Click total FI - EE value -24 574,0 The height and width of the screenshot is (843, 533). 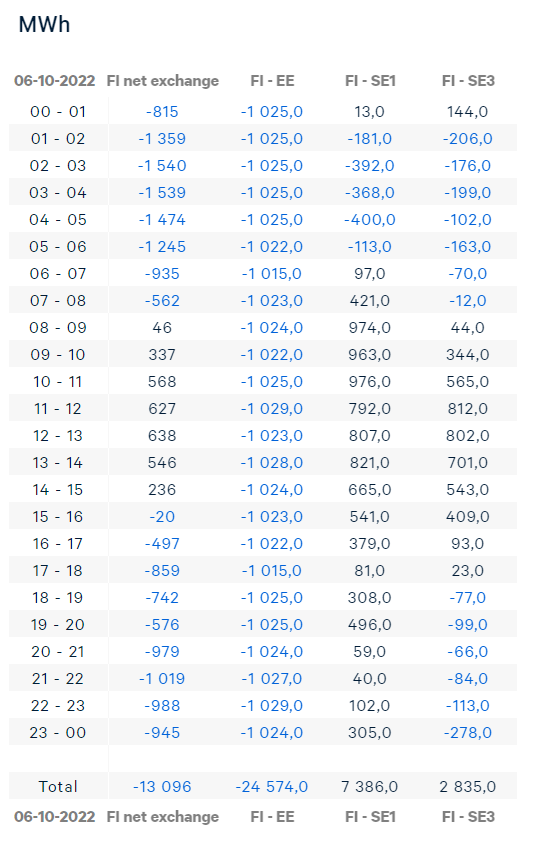click(x=272, y=787)
